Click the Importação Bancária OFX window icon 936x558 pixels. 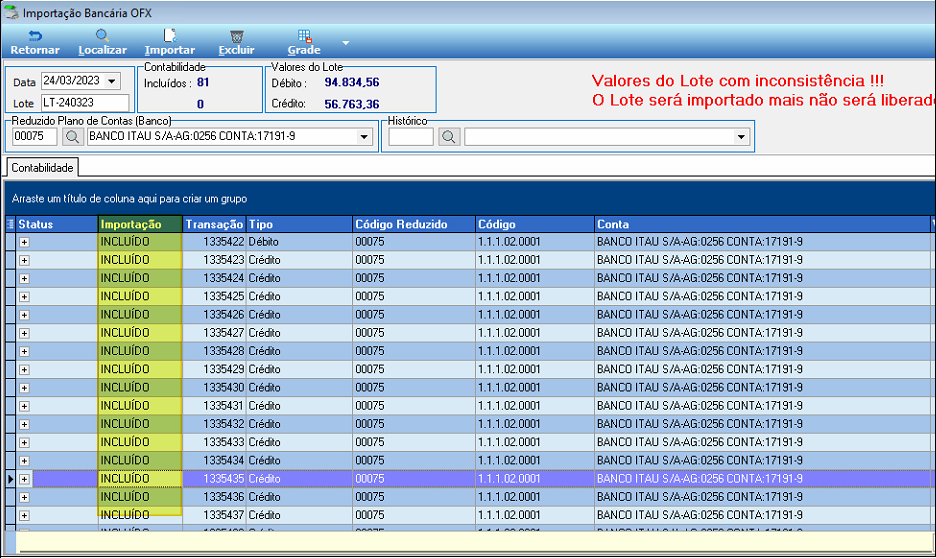coord(11,12)
